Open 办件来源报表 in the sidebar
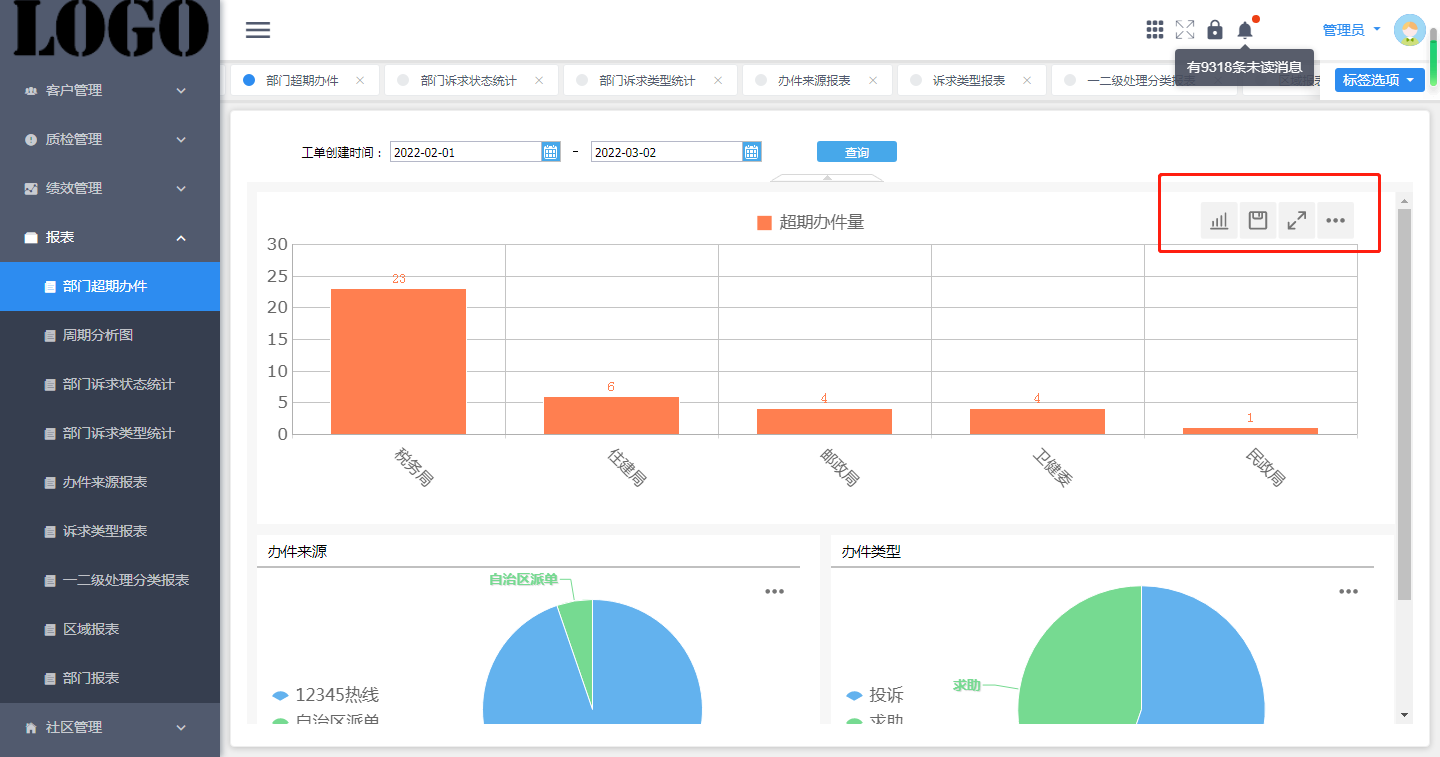Screen dimensions: 1440x757 pos(110,482)
